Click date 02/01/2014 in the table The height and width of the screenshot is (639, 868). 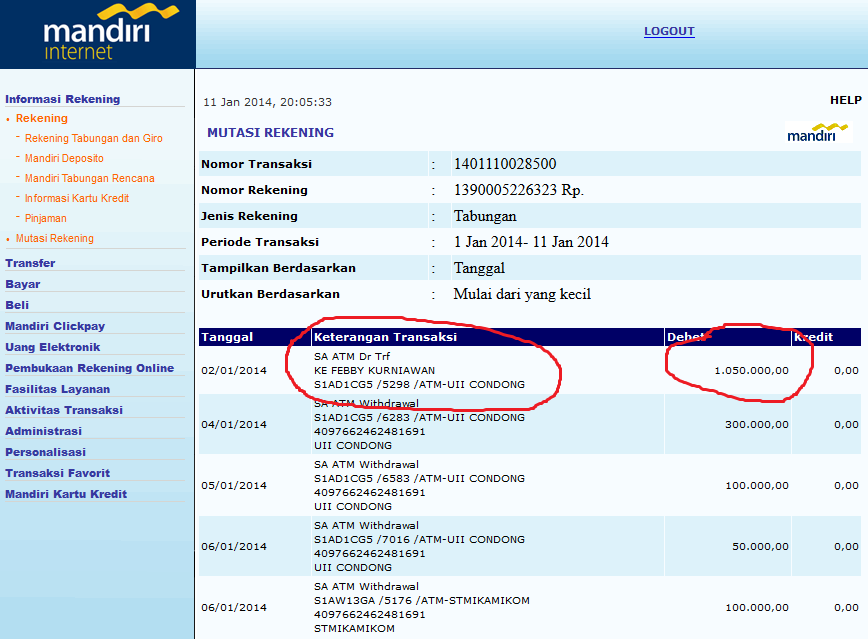tap(234, 370)
